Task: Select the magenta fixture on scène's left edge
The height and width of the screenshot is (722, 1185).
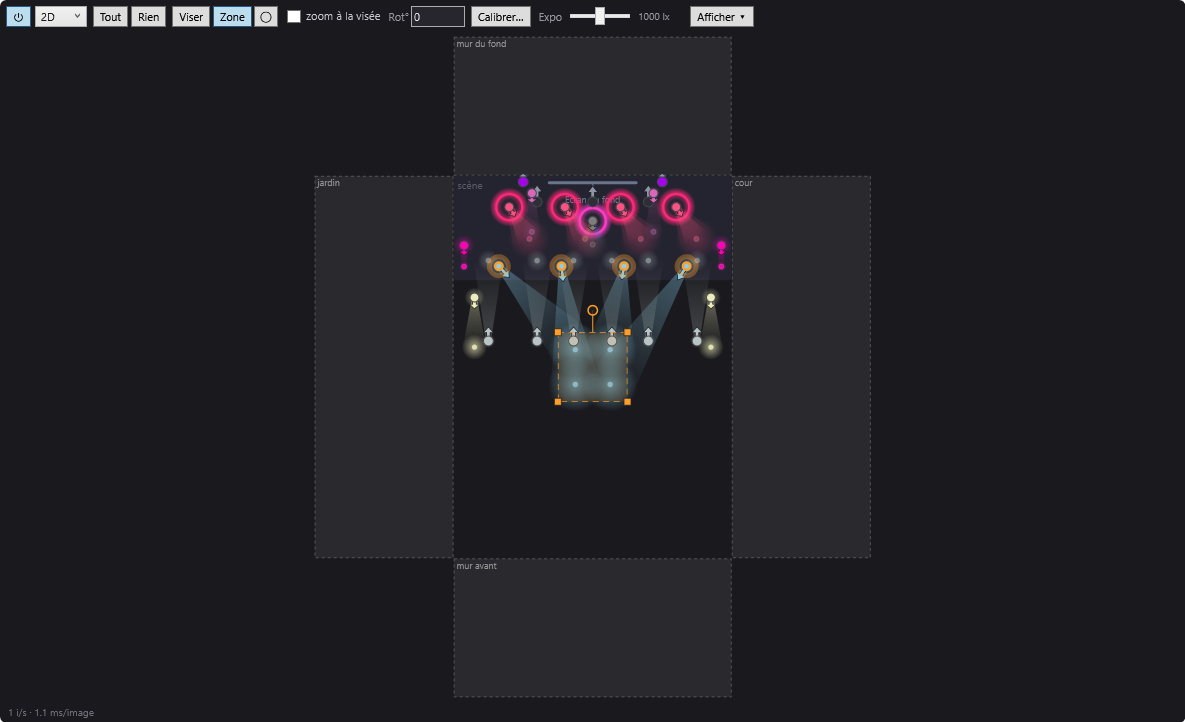Action: click(464, 246)
